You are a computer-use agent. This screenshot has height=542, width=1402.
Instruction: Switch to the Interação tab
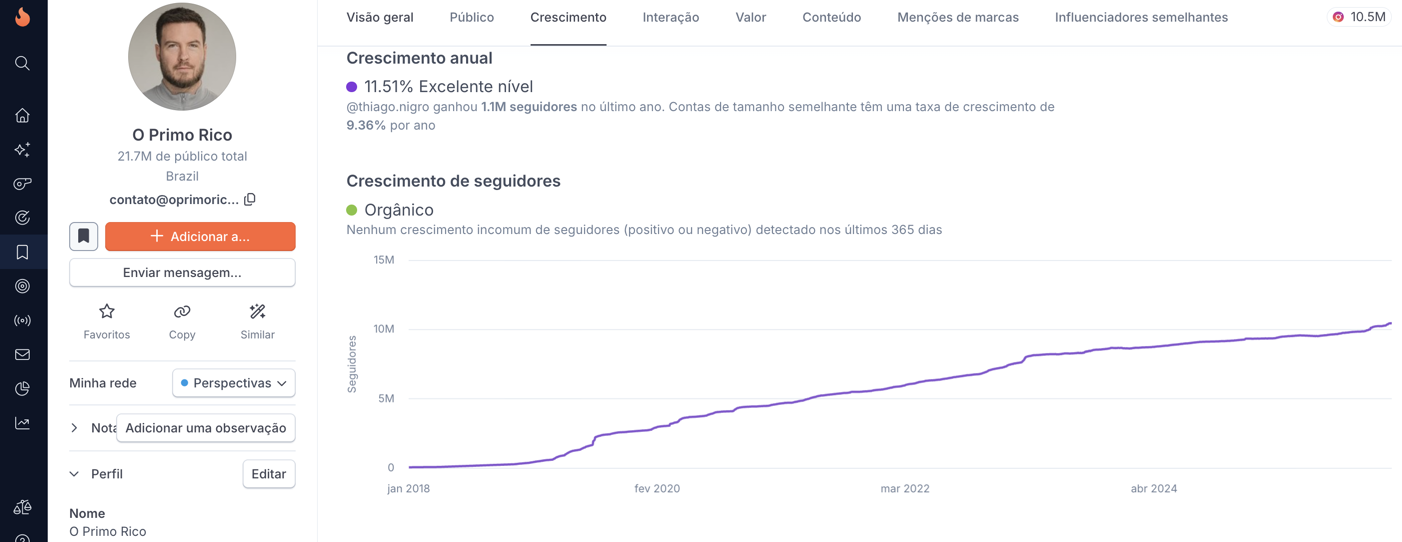671,17
